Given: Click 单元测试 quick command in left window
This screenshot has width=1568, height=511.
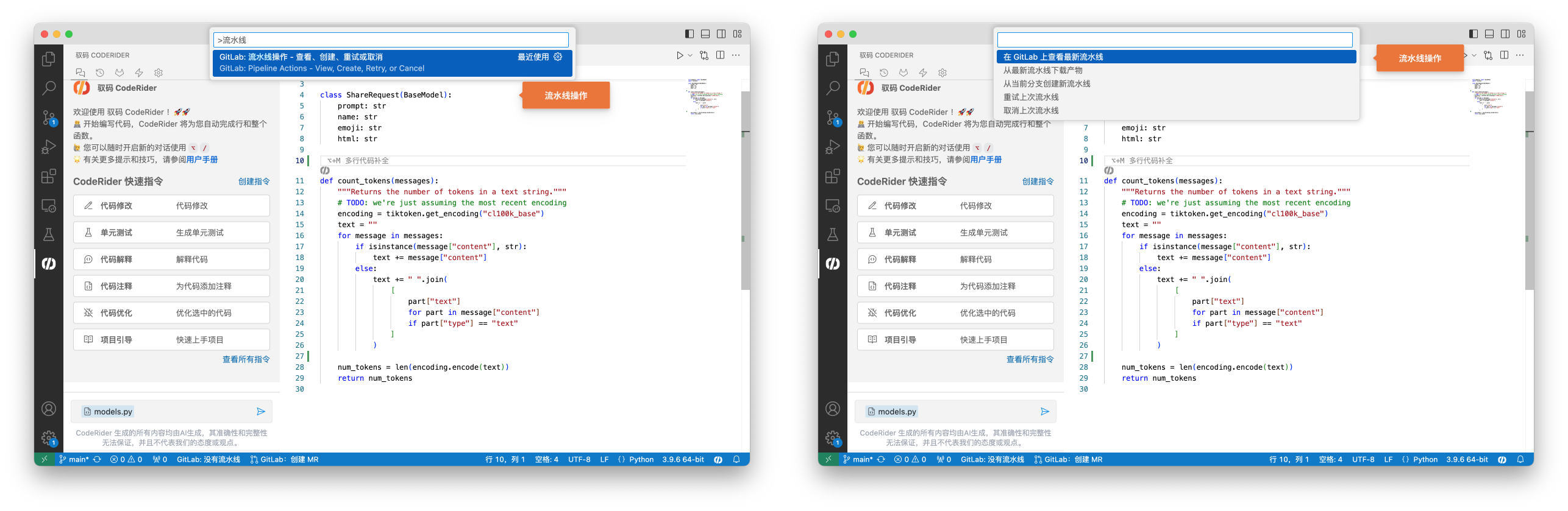Looking at the screenshot, I should click(x=171, y=233).
